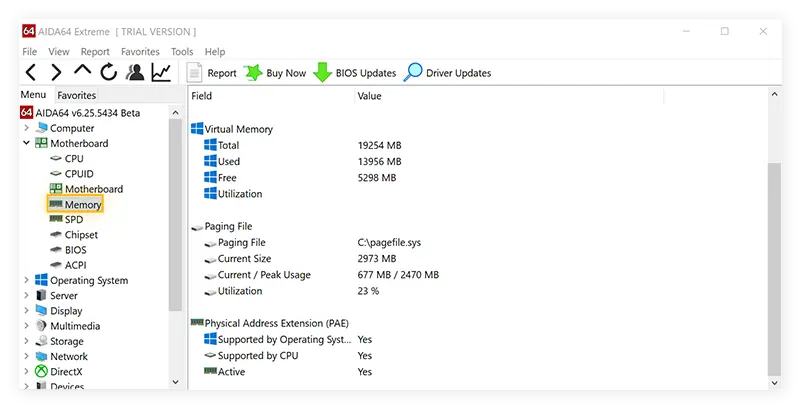800x409 pixels.
Task: Expand the Network tree node
Action: (x=27, y=356)
